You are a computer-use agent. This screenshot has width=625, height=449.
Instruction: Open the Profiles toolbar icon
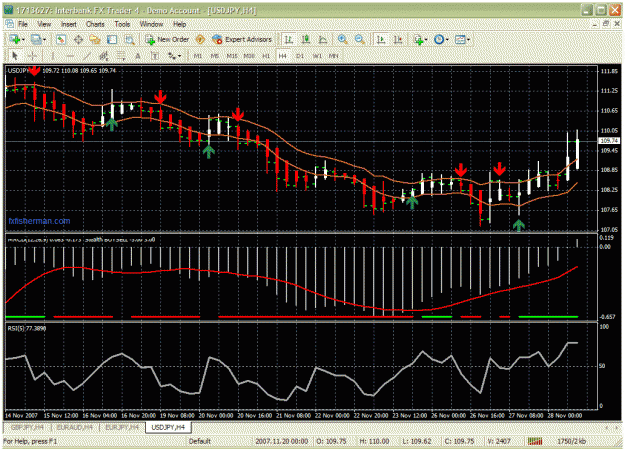coord(36,39)
